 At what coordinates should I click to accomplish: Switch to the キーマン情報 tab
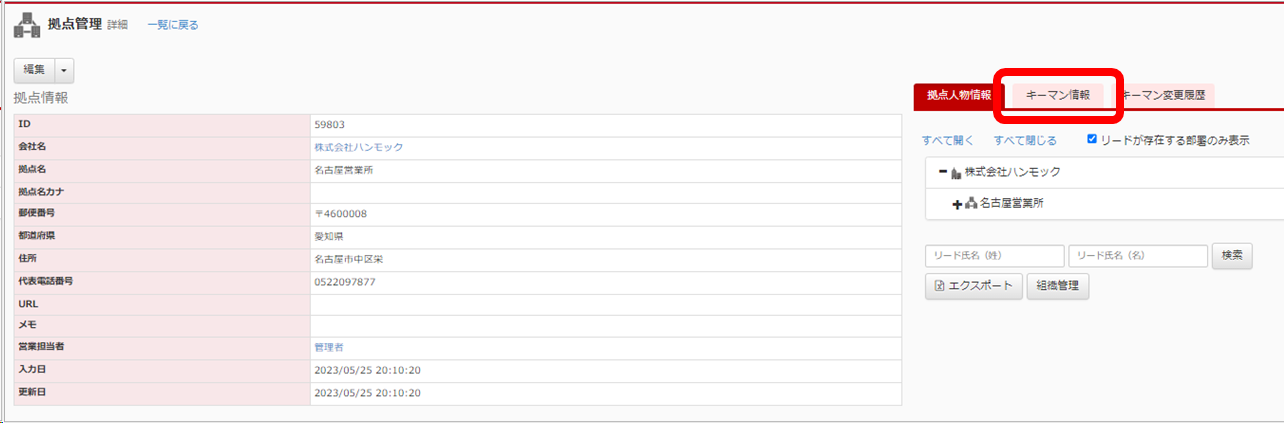tap(1058, 95)
